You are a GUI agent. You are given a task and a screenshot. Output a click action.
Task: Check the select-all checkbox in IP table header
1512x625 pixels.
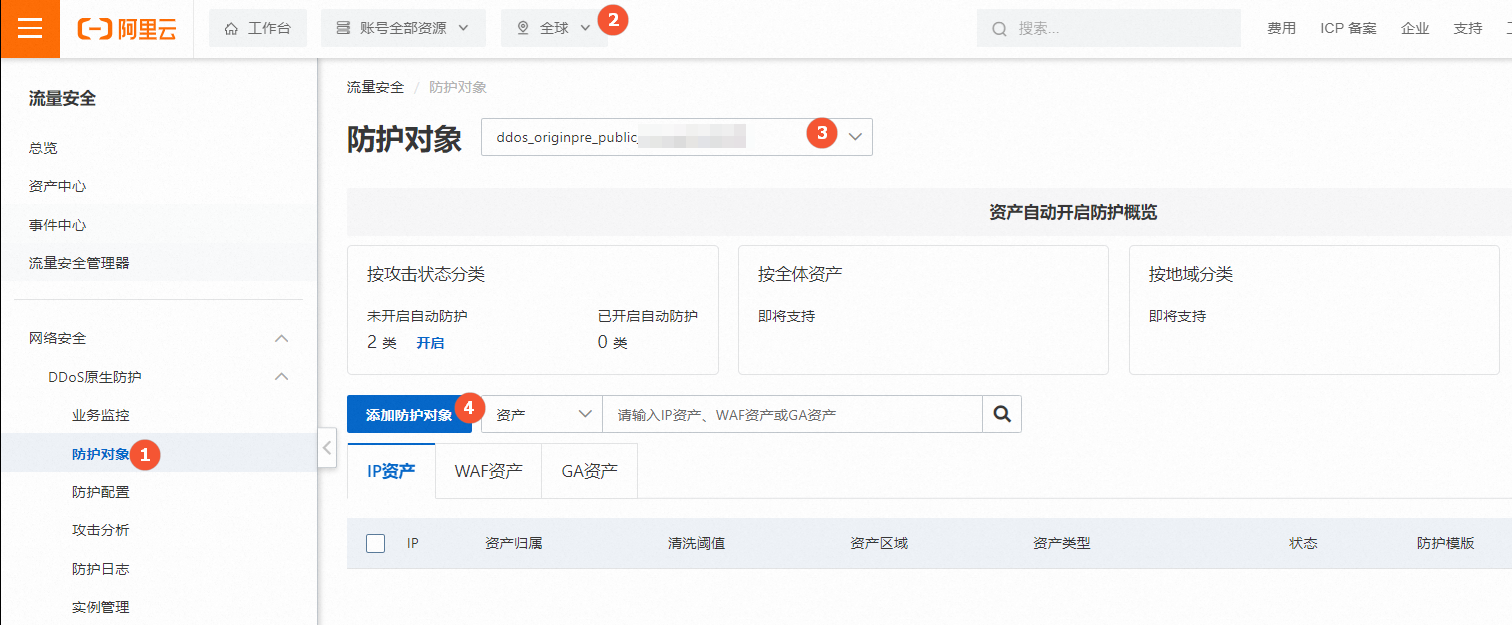(375, 543)
